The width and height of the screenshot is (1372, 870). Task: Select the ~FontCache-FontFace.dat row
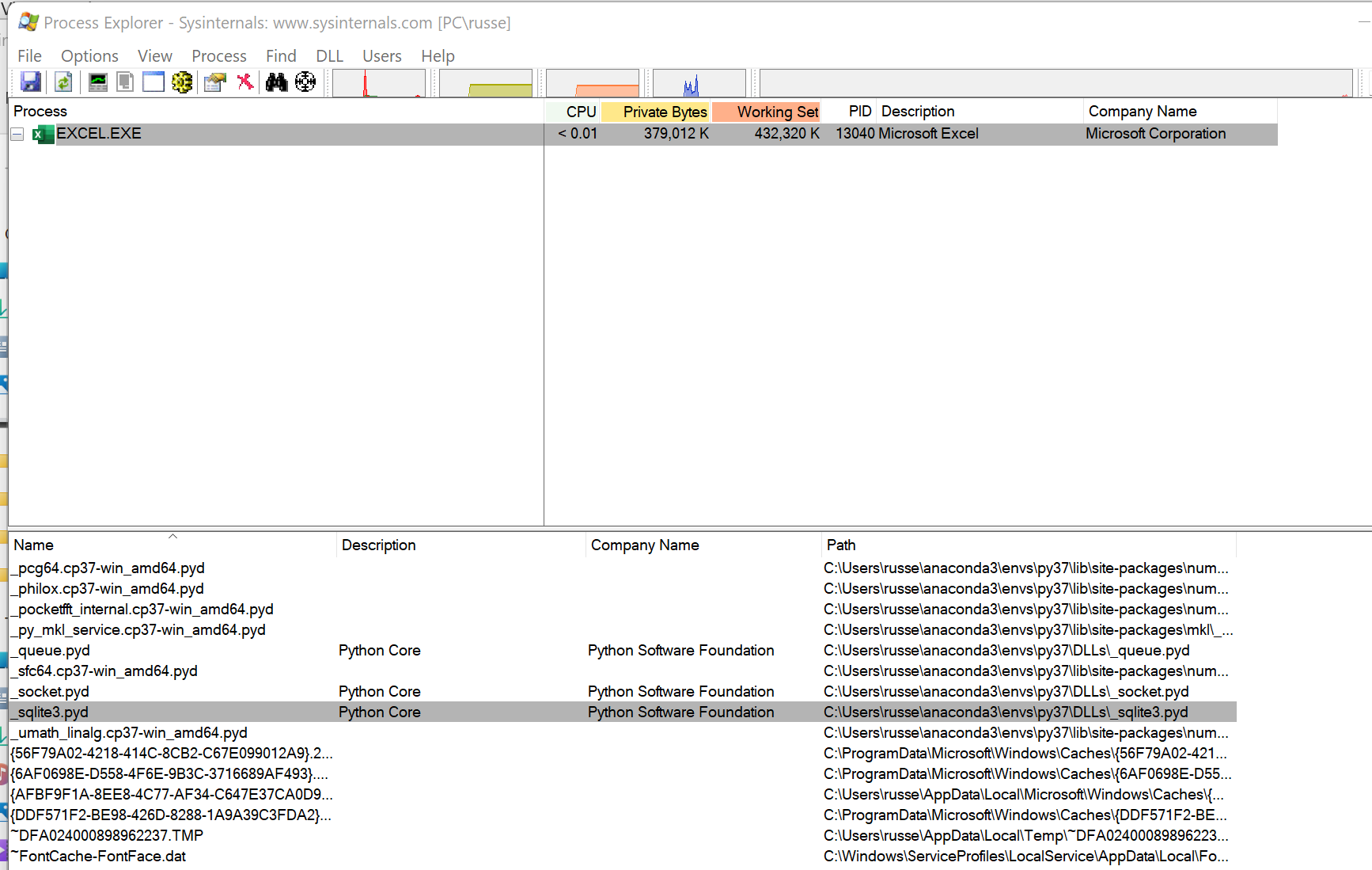(x=623, y=857)
